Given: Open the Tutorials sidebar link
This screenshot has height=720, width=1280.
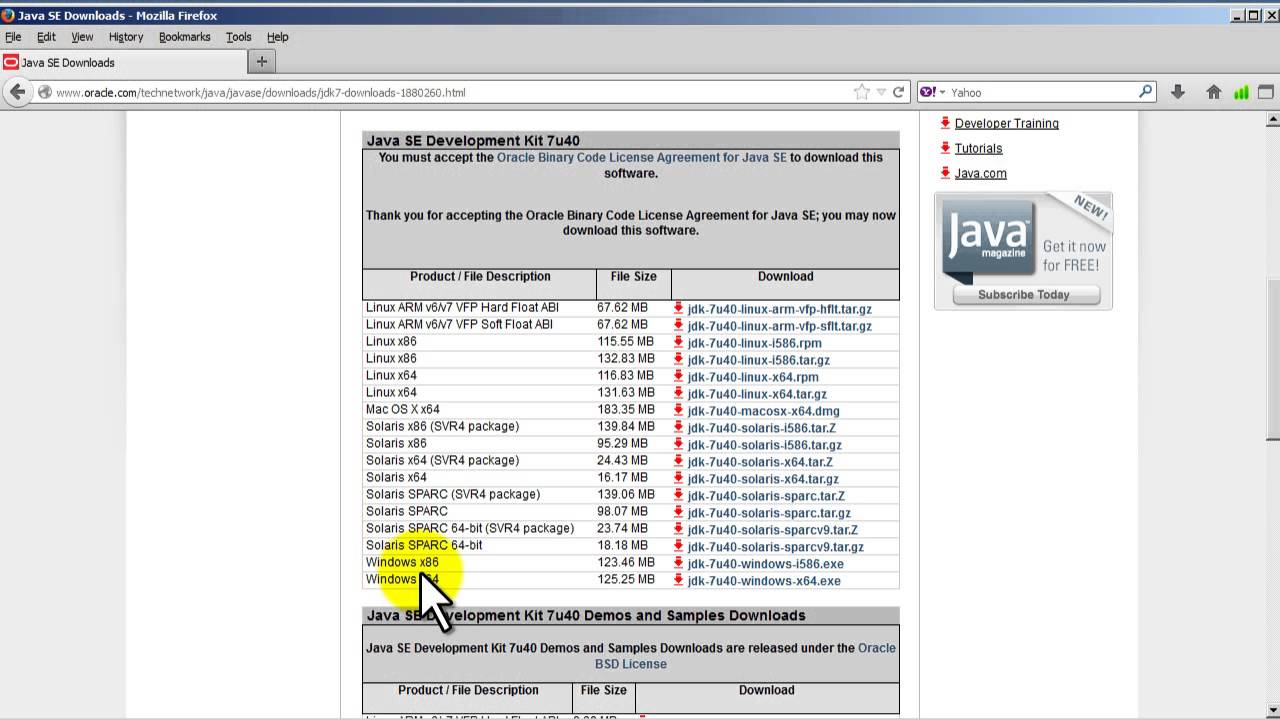Looking at the screenshot, I should click(978, 148).
